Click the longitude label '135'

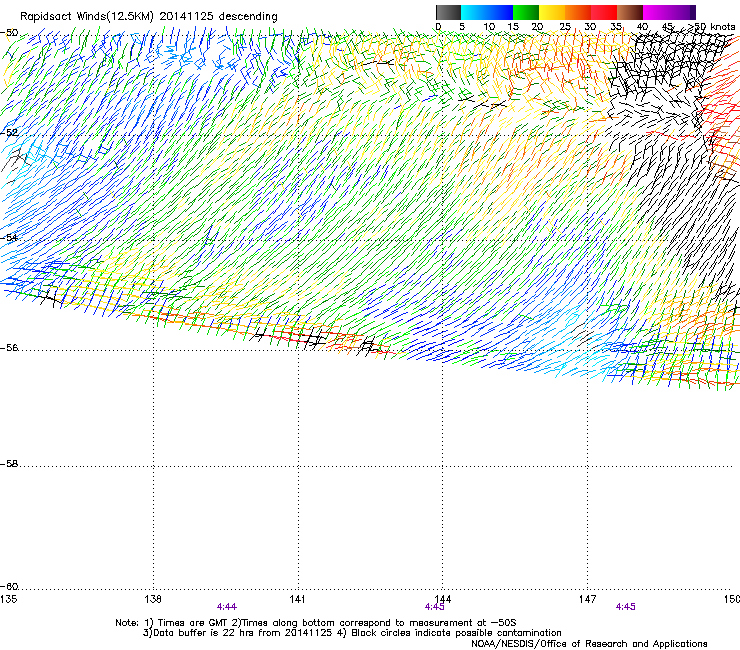[x=8, y=599]
